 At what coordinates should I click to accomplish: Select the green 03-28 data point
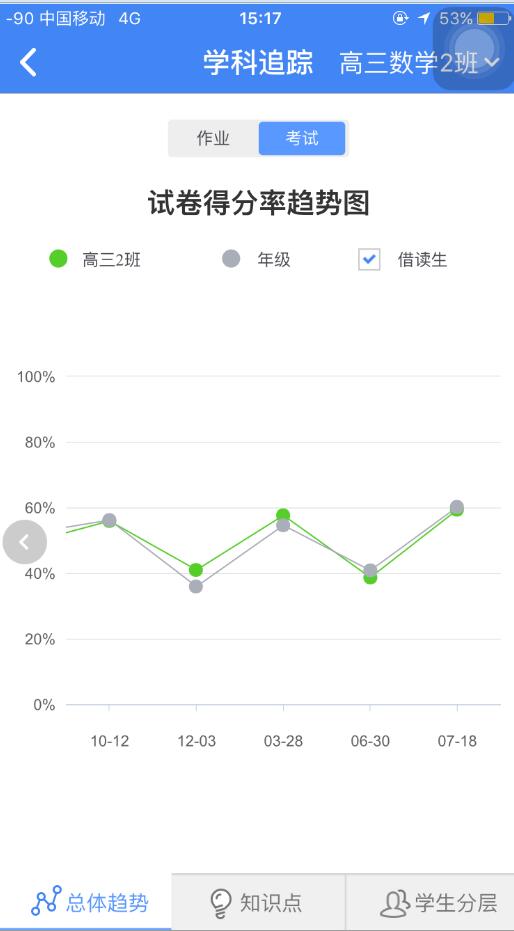click(x=283, y=515)
